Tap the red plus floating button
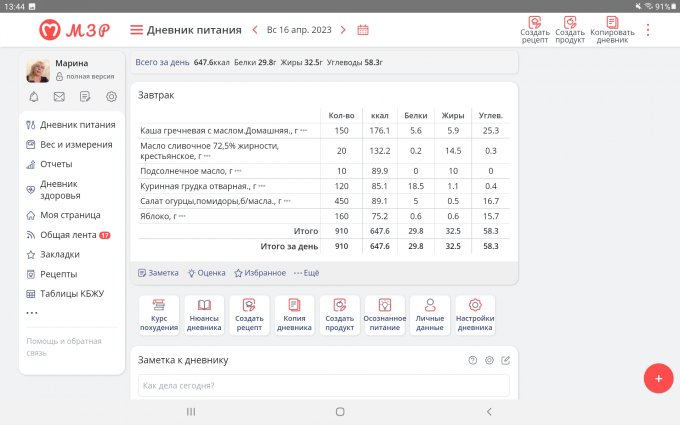 657,378
